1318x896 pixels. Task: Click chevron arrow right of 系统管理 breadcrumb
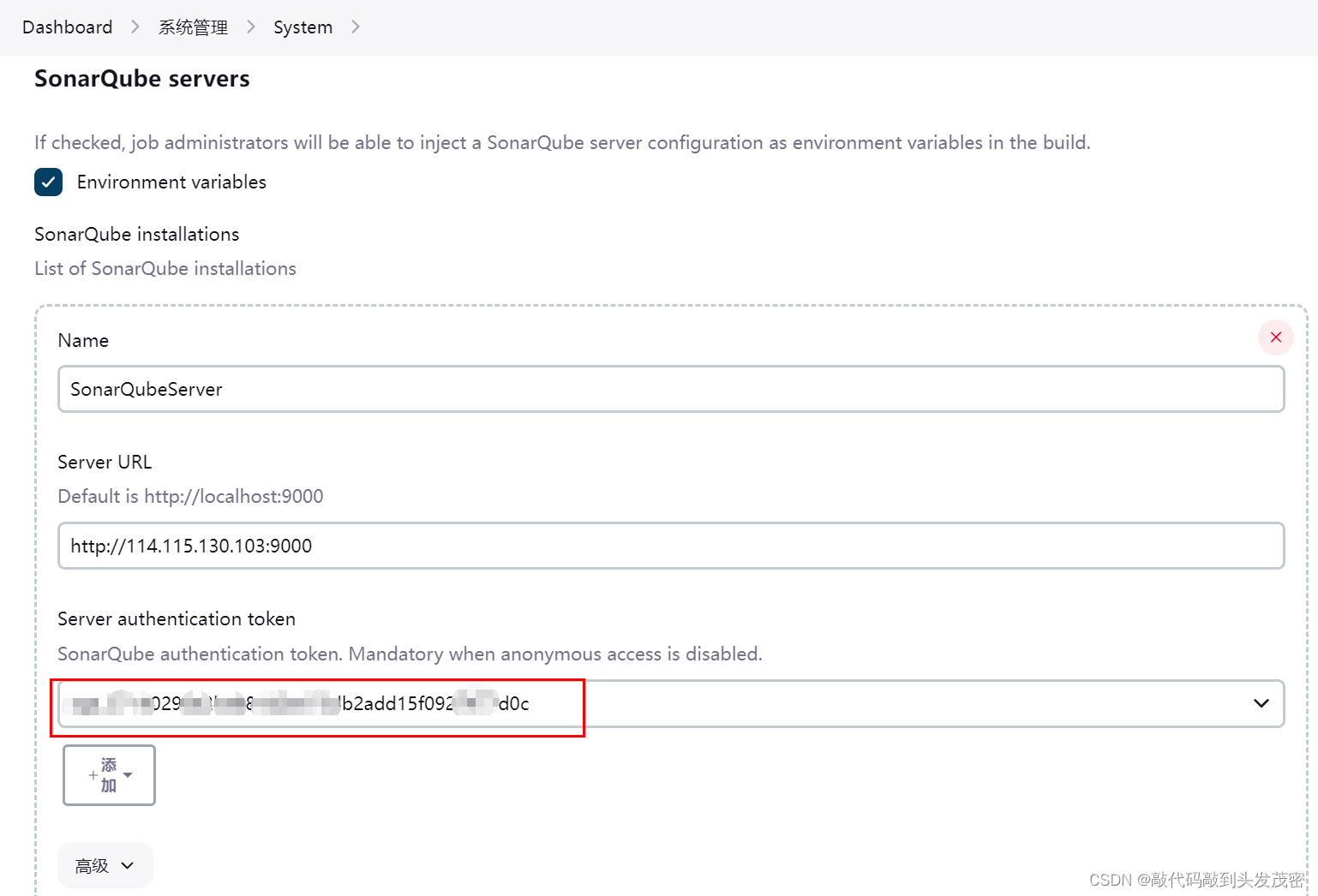click(251, 27)
